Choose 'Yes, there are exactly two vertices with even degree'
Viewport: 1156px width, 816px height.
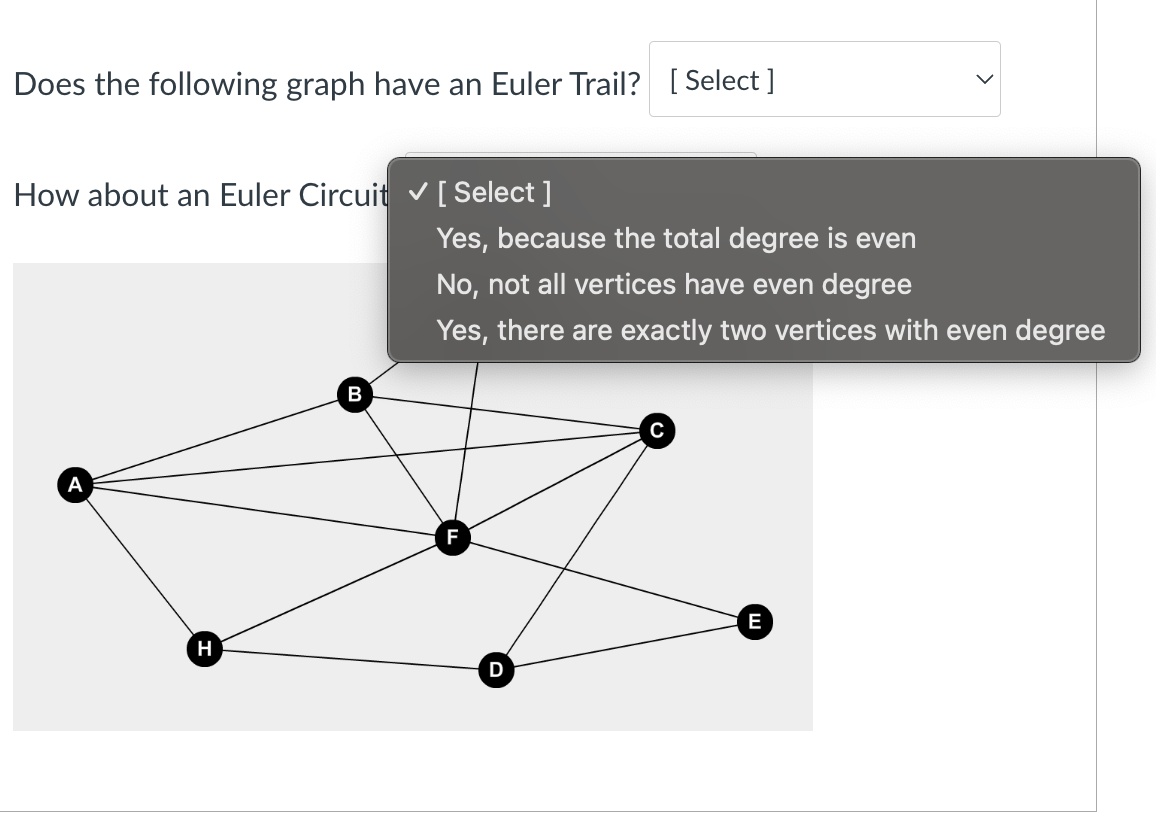772,330
